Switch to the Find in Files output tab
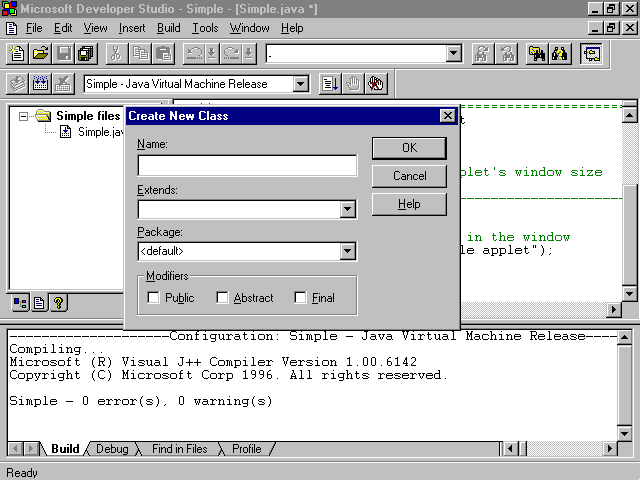 (179, 449)
